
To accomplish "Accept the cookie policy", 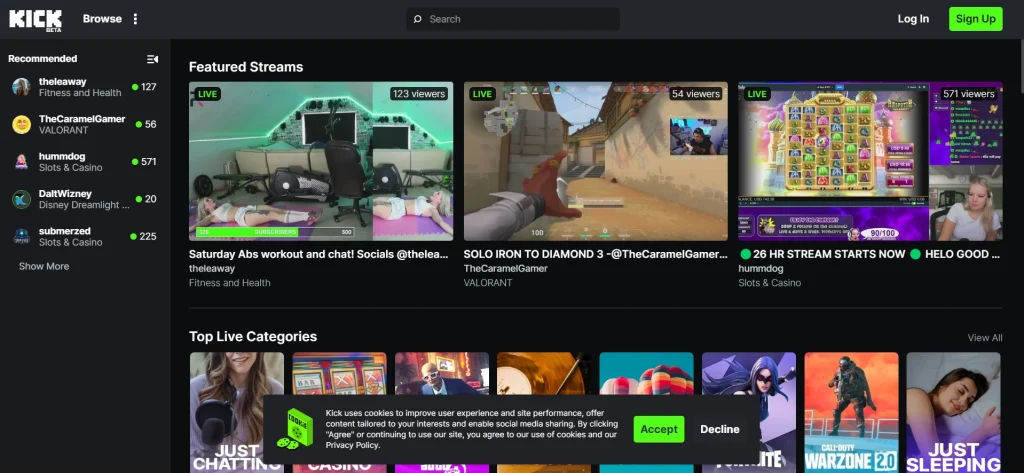I will [659, 429].
